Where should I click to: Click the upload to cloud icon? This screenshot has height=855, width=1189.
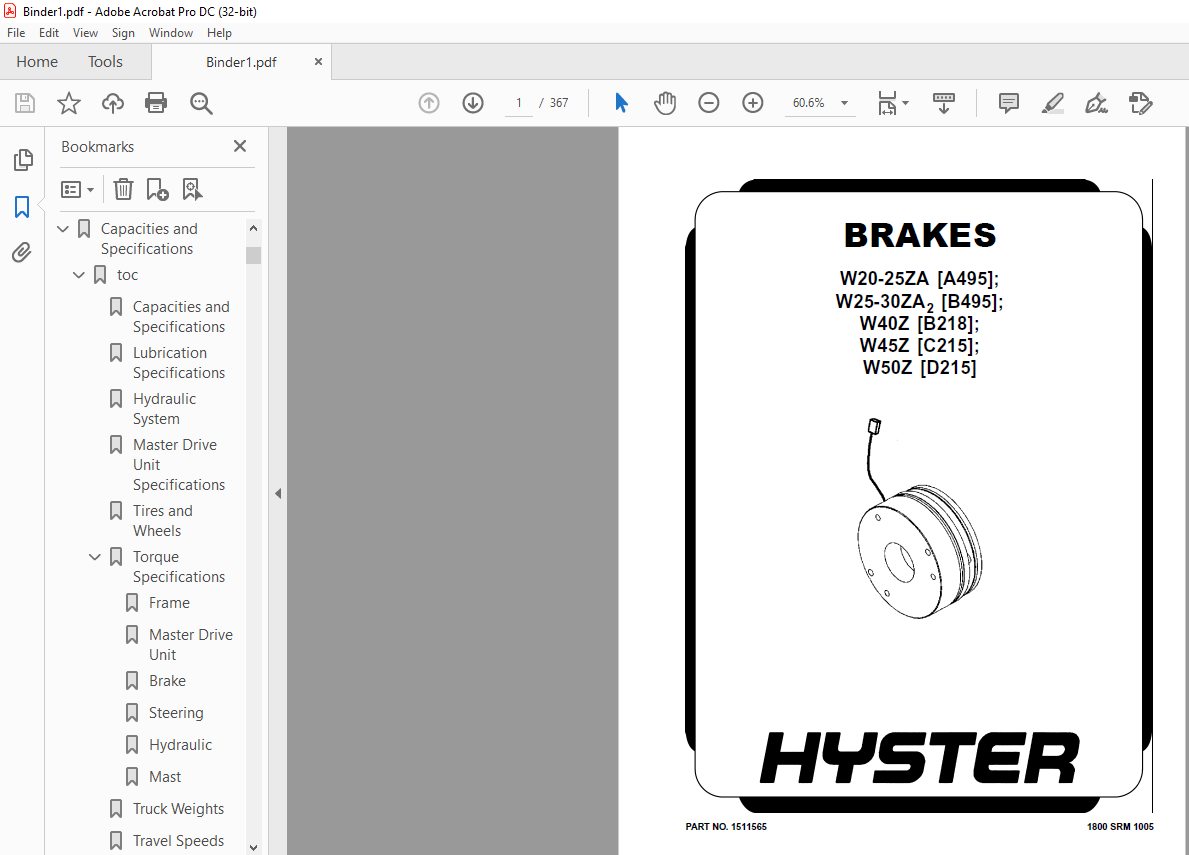(x=113, y=103)
